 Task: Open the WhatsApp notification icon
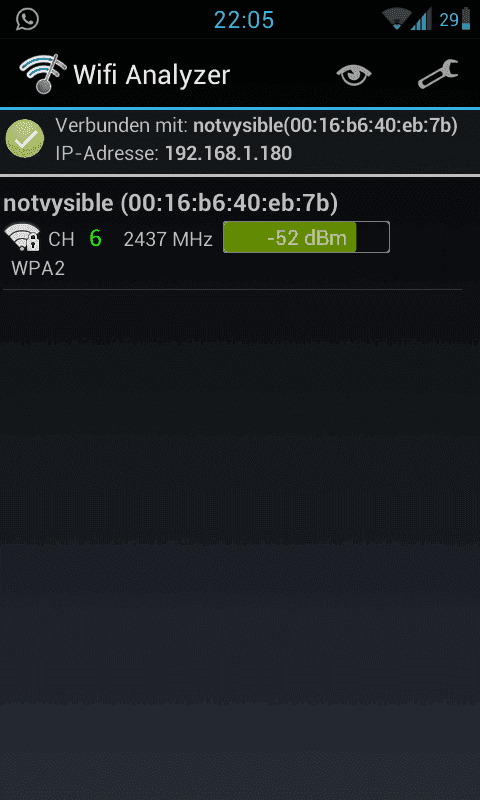click(x=28, y=19)
